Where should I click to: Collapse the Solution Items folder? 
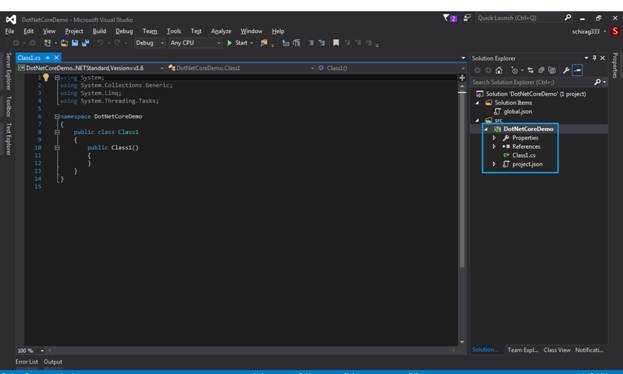(477, 103)
